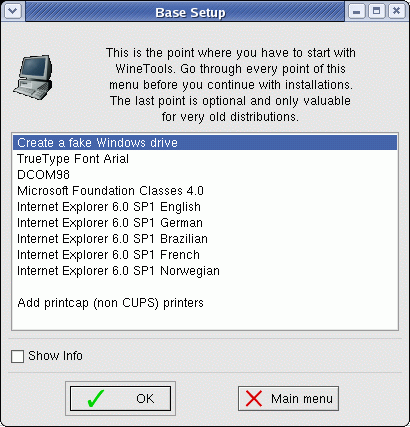410x427 pixels.
Task: Click the red X icon on Main menu
Action: pos(254,399)
